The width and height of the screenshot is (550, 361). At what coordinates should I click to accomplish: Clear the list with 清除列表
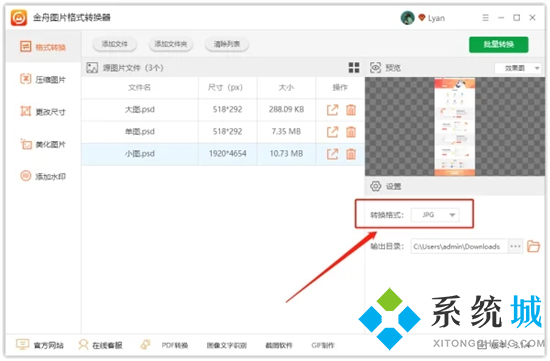pos(227,44)
